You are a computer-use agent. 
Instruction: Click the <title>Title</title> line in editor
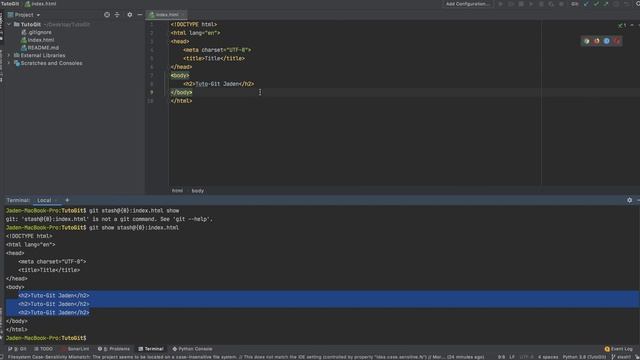pyautogui.click(x=214, y=58)
